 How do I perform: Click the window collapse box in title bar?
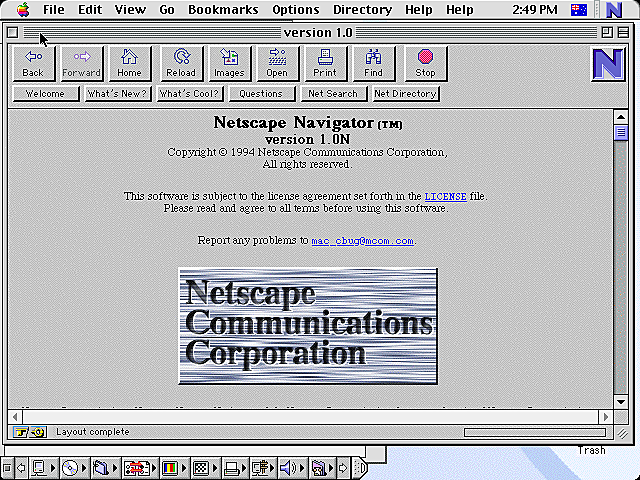pos(623,32)
